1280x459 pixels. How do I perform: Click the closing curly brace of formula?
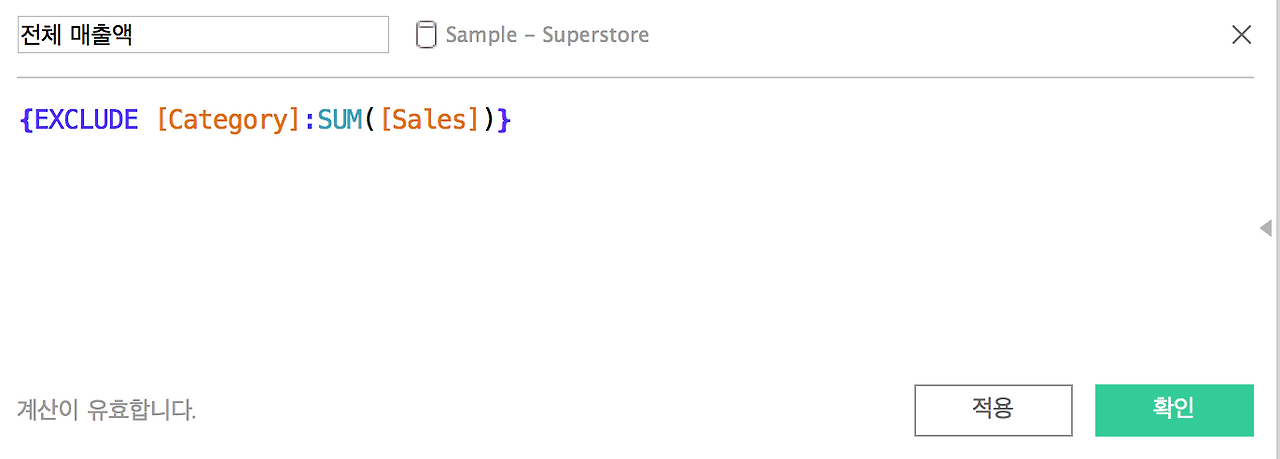coord(504,120)
